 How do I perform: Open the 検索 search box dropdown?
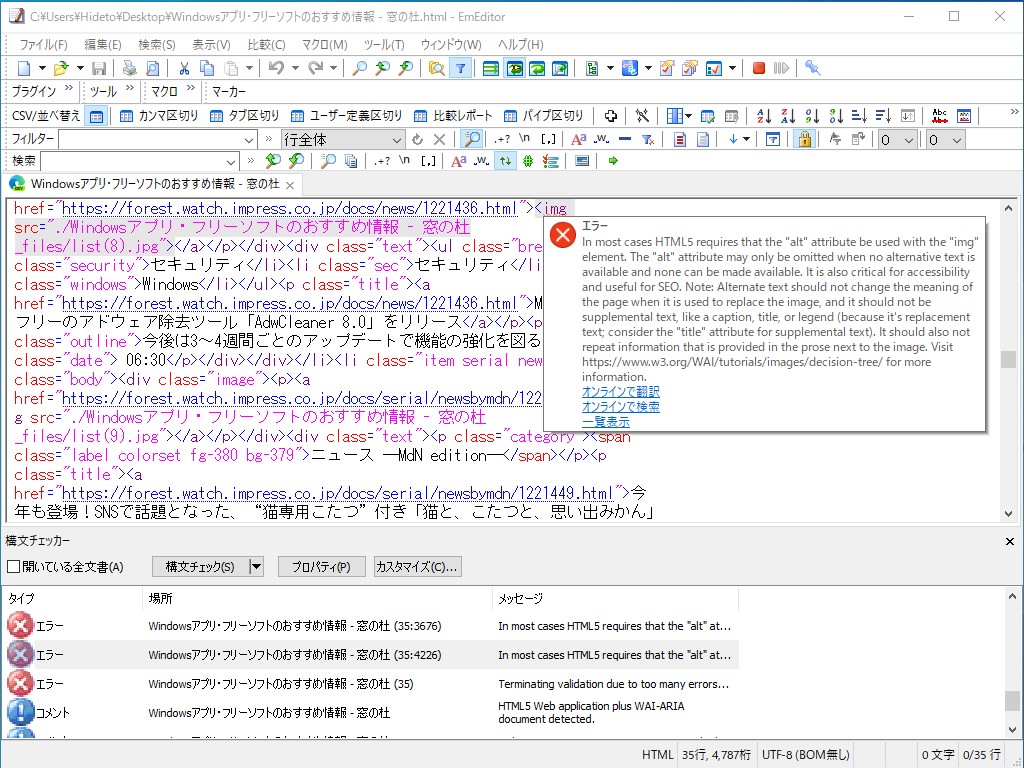pos(231,161)
